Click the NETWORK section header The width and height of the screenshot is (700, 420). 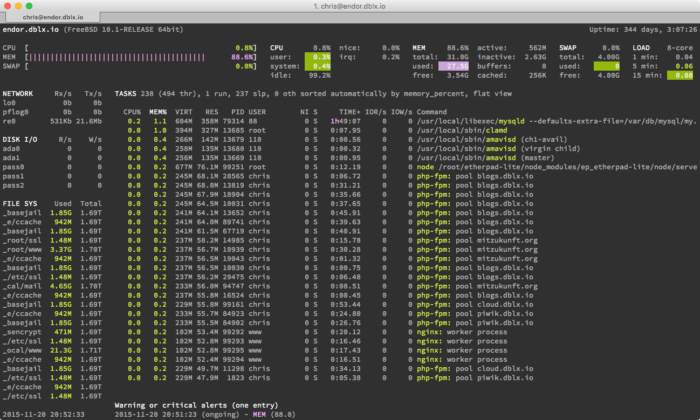(x=18, y=93)
